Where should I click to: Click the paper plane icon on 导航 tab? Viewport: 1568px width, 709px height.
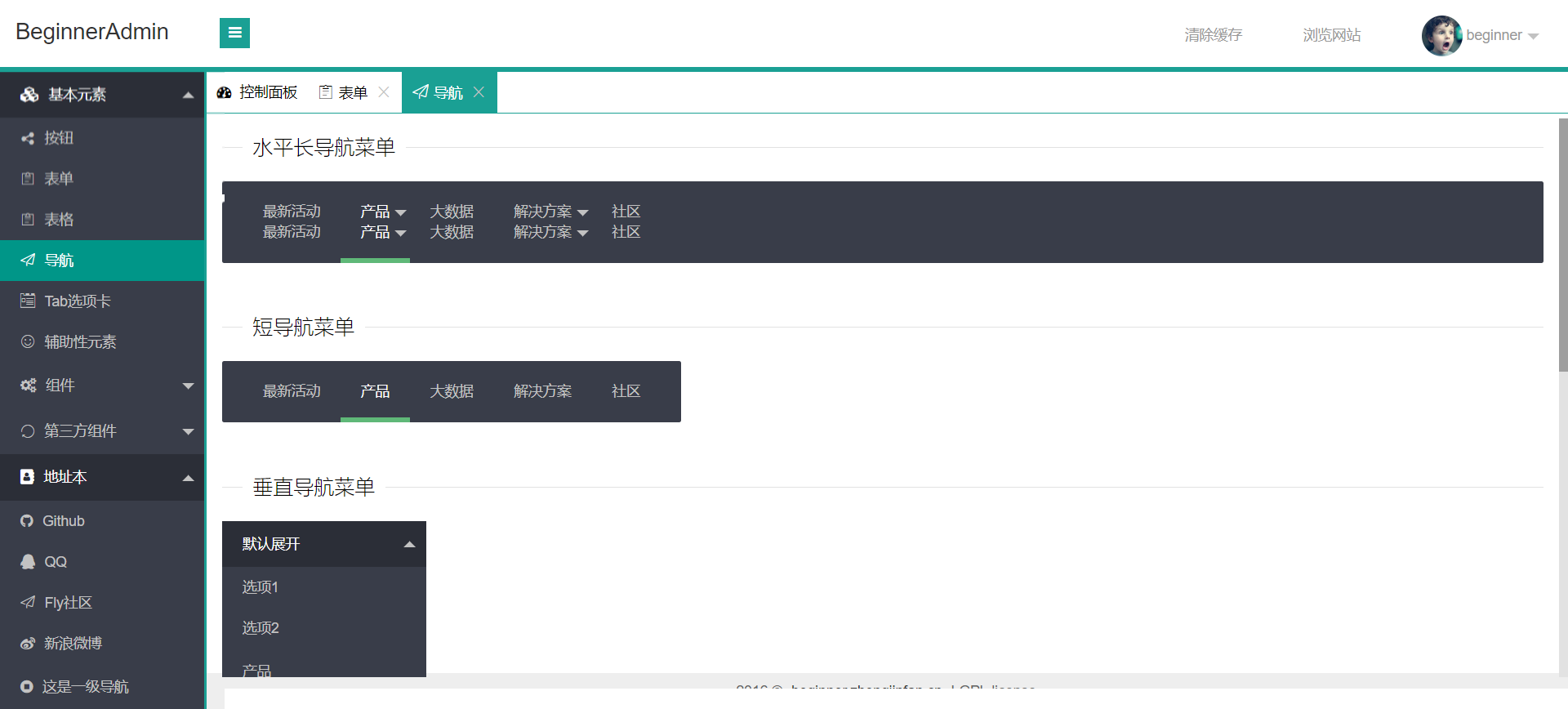coord(421,92)
